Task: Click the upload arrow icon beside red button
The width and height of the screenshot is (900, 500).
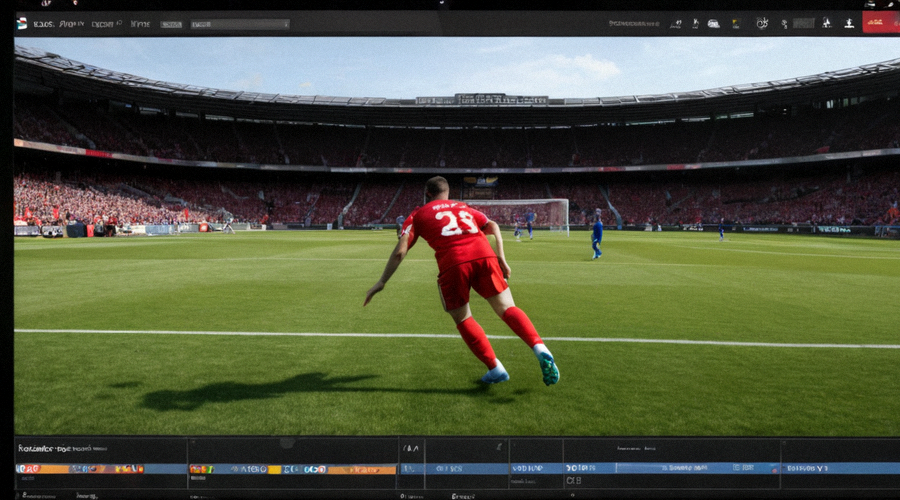Action: pyautogui.click(x=849, y=23)
